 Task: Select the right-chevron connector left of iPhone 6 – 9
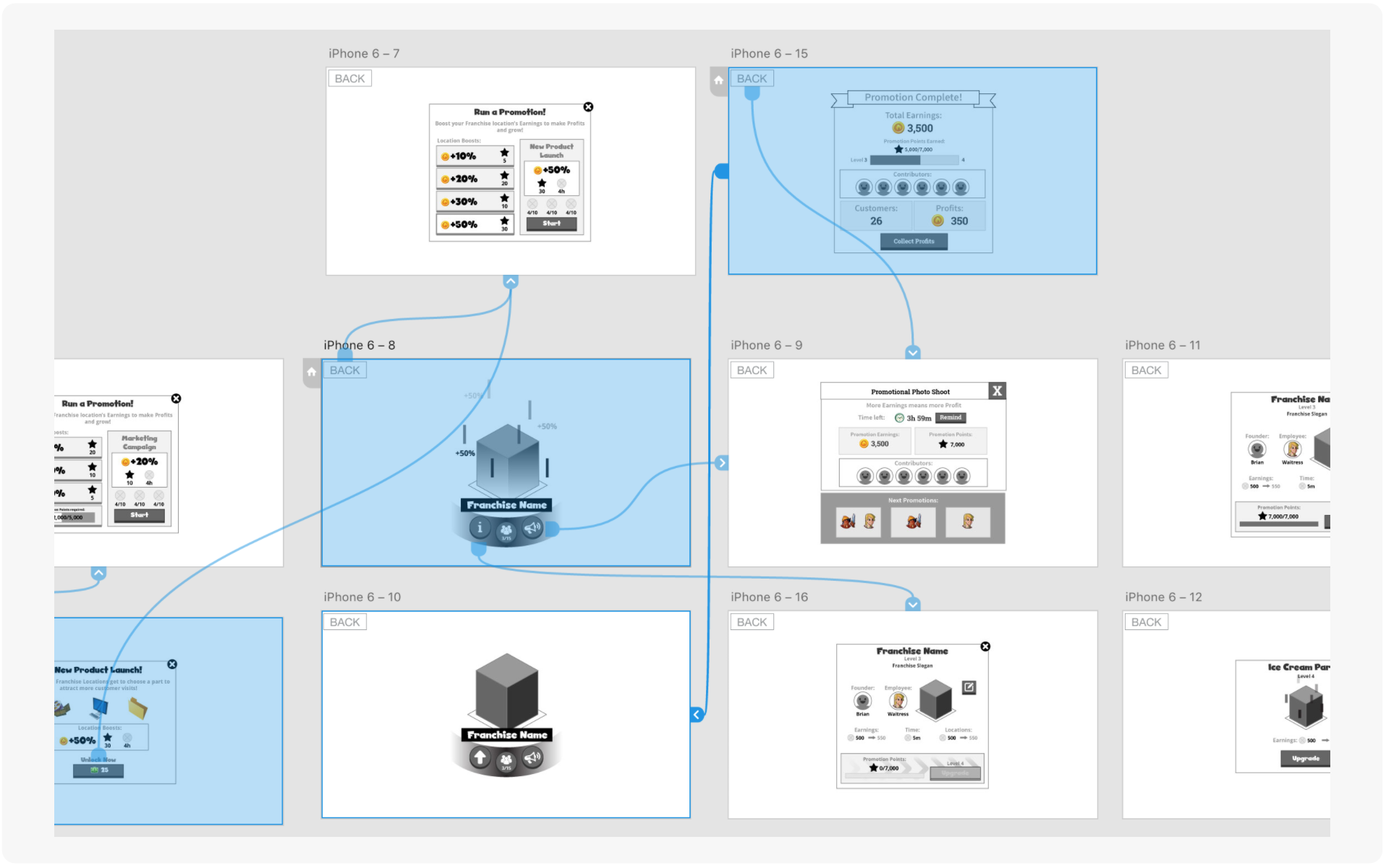(x=721, y=463)
